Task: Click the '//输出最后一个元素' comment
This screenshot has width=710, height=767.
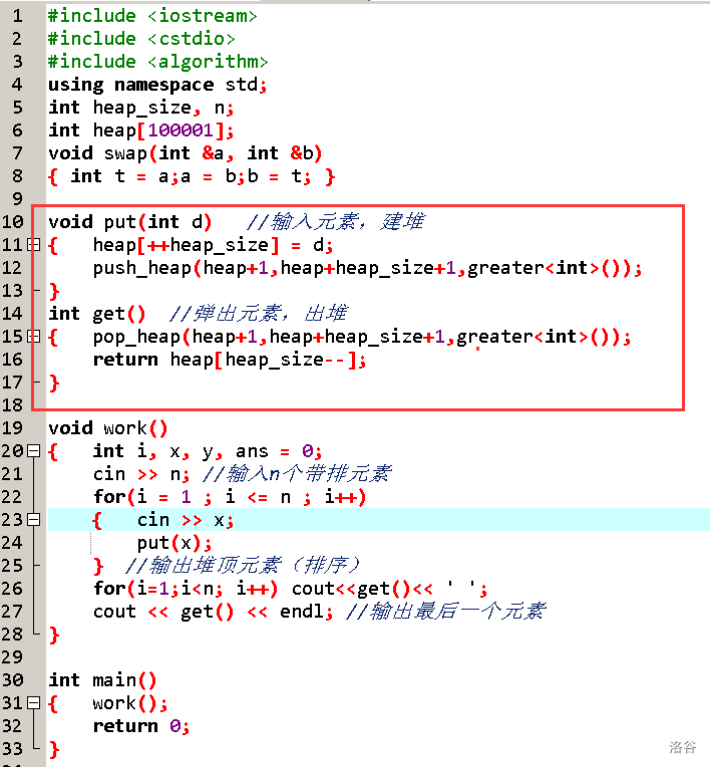Action: tap(445, 611)
